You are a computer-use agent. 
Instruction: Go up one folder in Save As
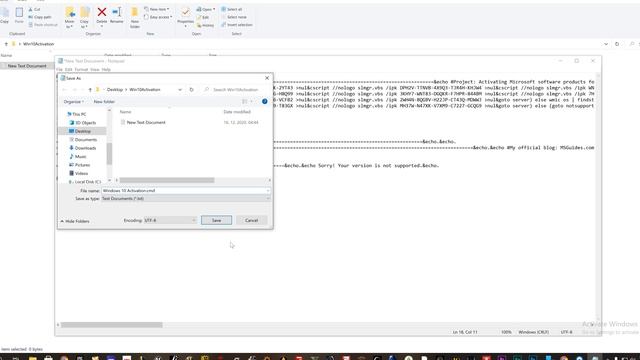[90, 90]
